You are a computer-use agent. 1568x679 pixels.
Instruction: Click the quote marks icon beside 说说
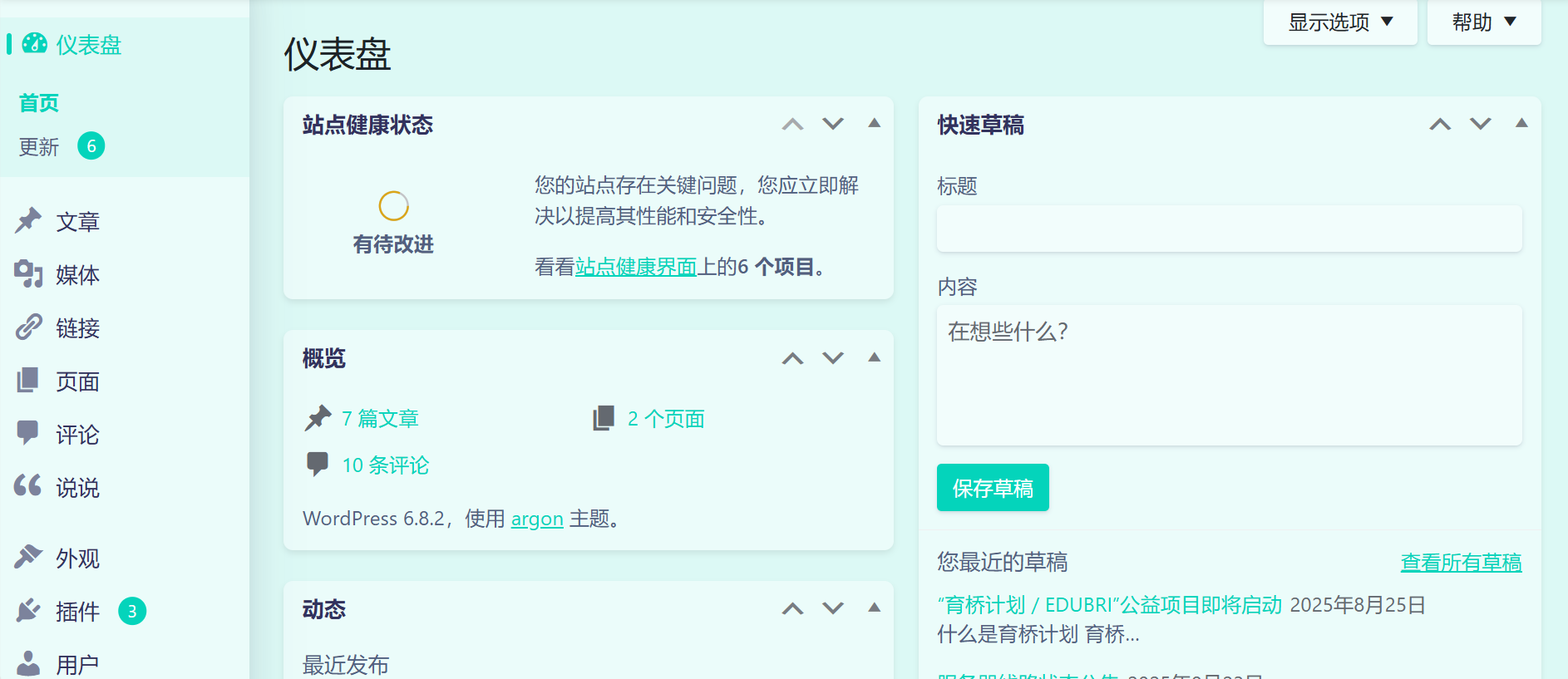28,486
